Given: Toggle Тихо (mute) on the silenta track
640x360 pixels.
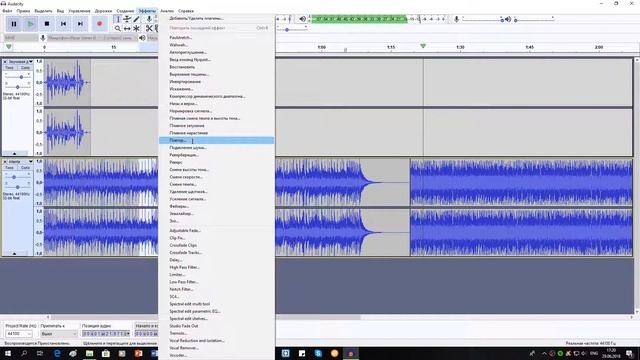Looking at the screenshot, I should [10, 168].
